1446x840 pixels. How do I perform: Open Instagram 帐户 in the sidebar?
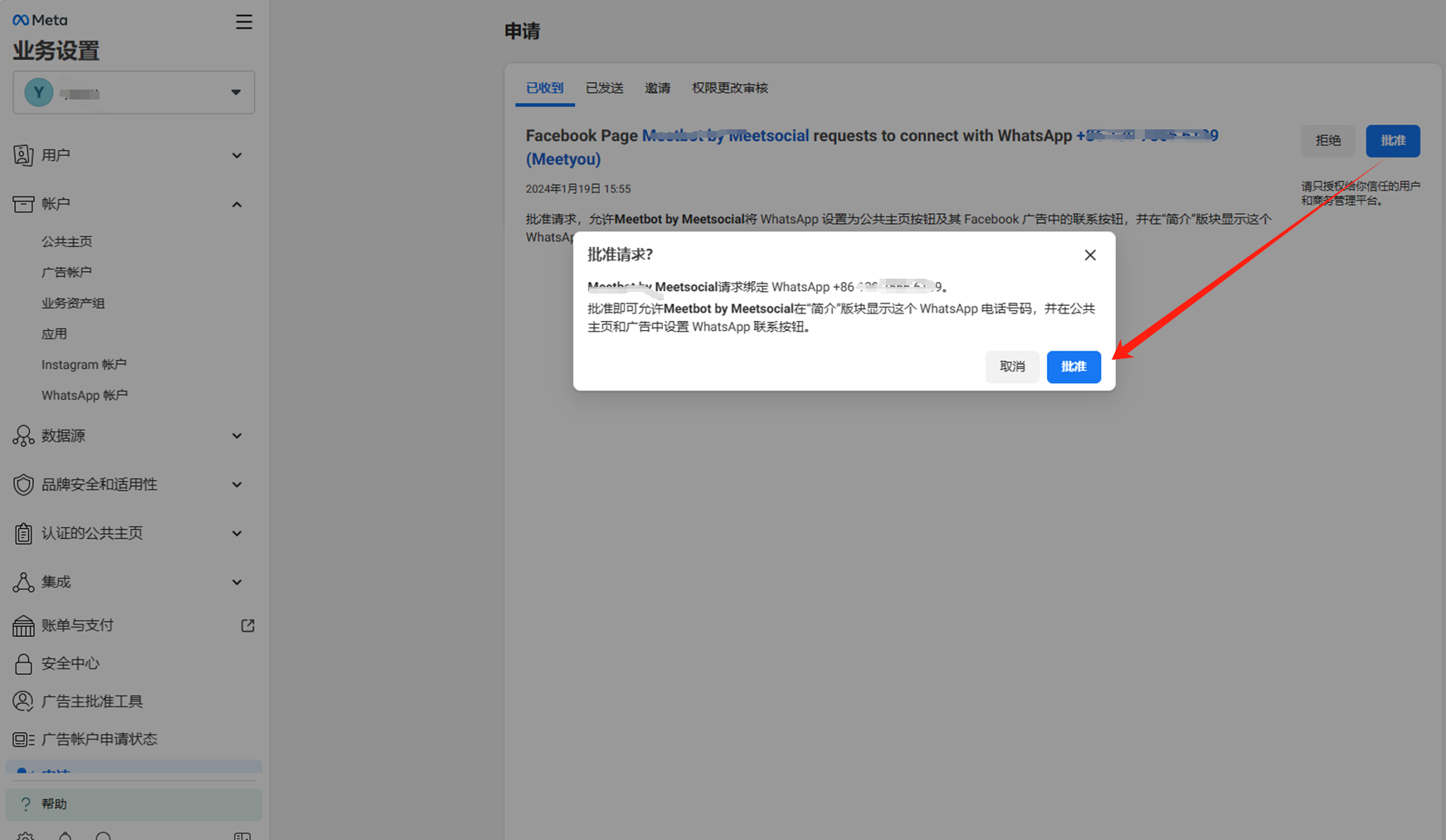(x=84, y=364)
